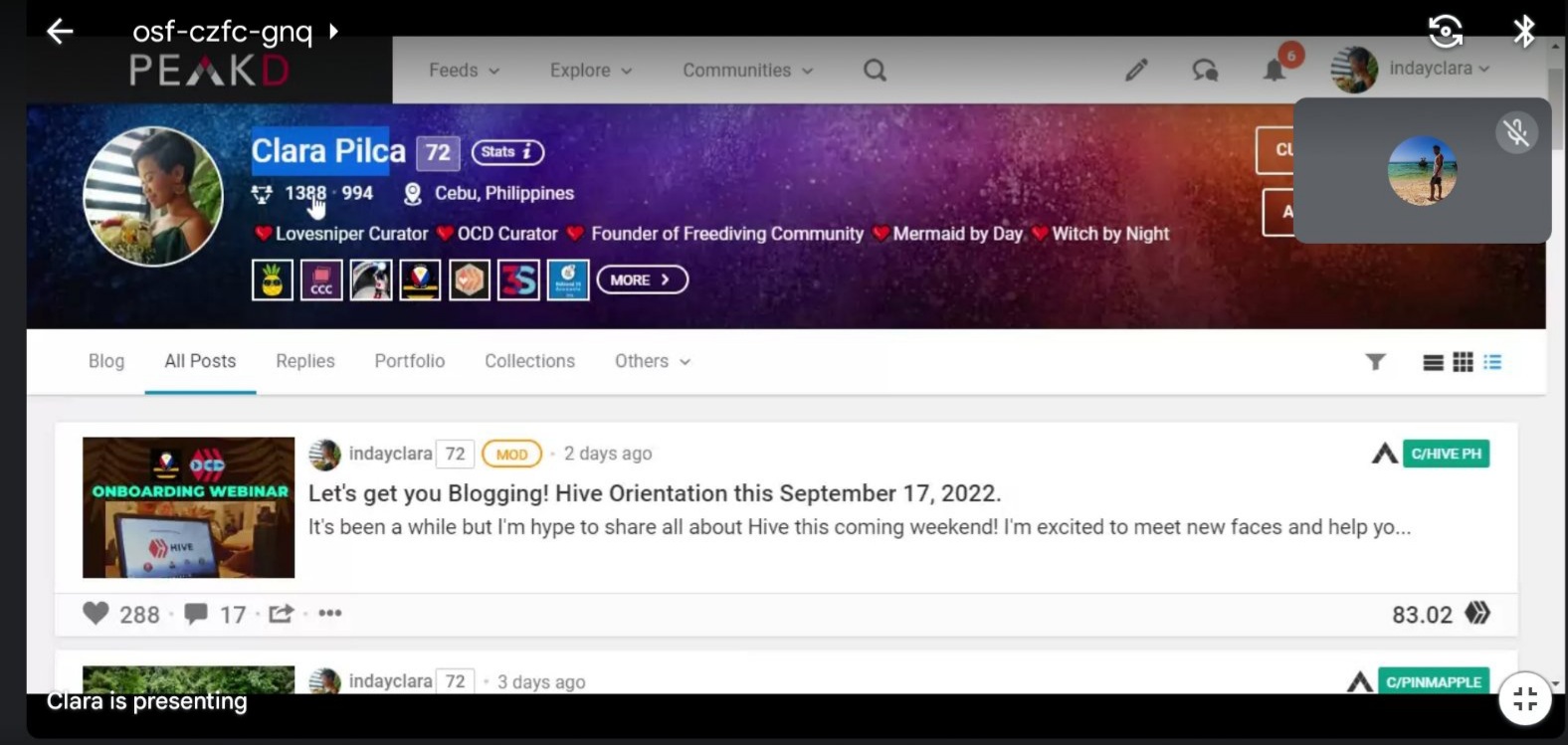Open following count 994
This screenshot has height=745, width=1568.
357,193
